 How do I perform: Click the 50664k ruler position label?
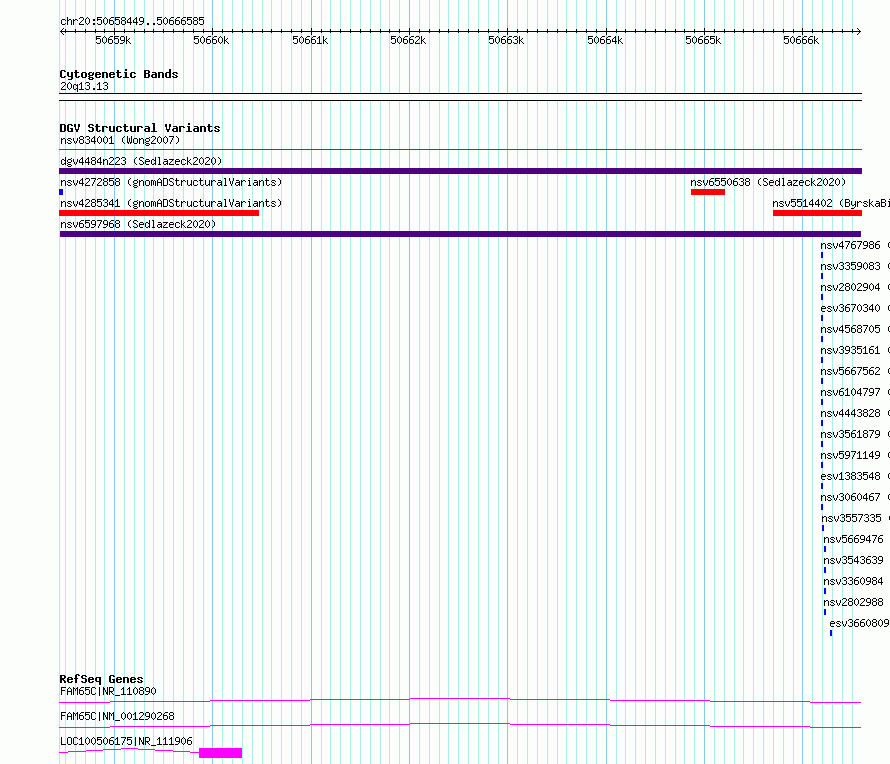[605, 40]
